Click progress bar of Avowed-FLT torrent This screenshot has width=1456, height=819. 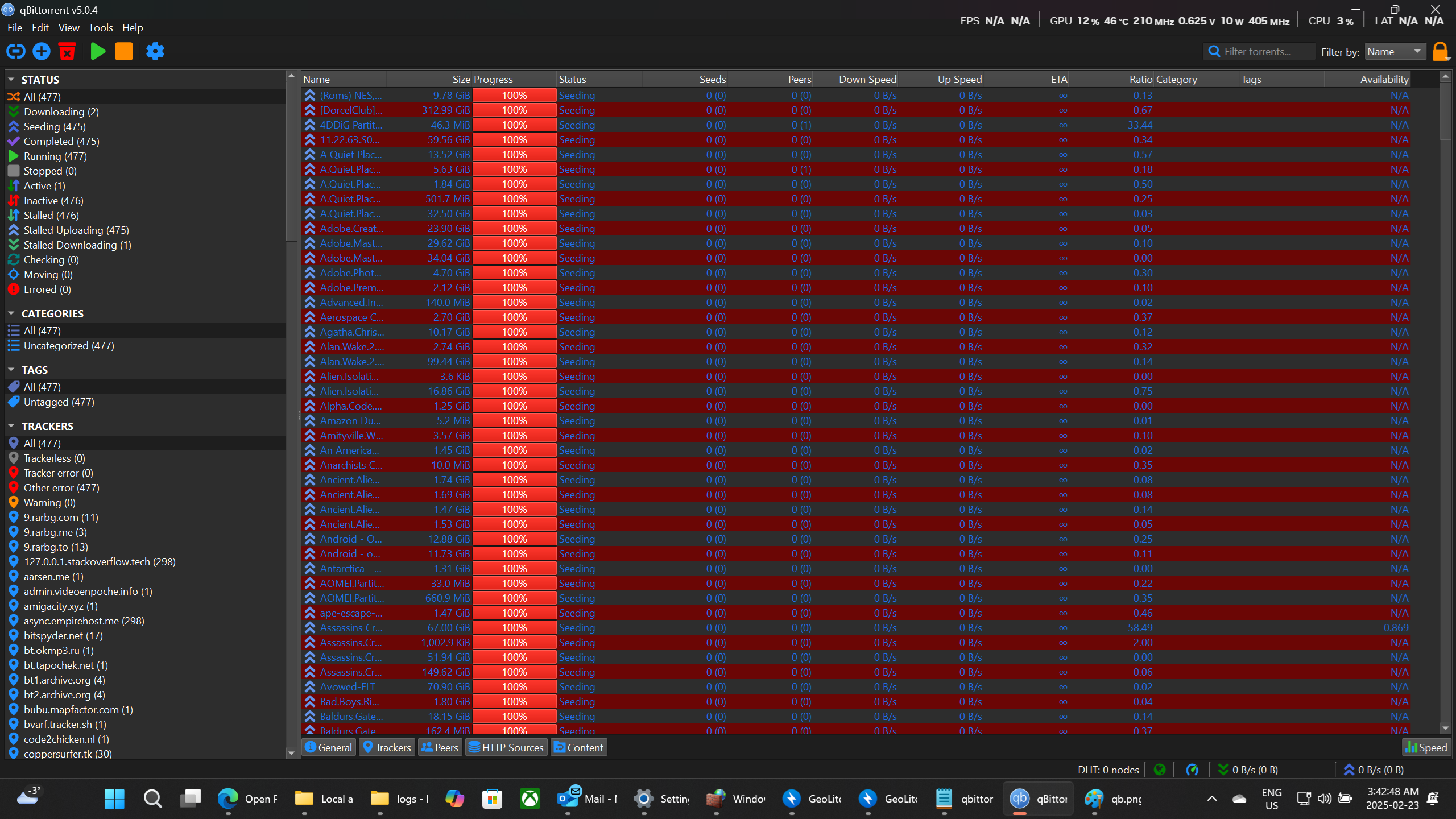[514, 687]
